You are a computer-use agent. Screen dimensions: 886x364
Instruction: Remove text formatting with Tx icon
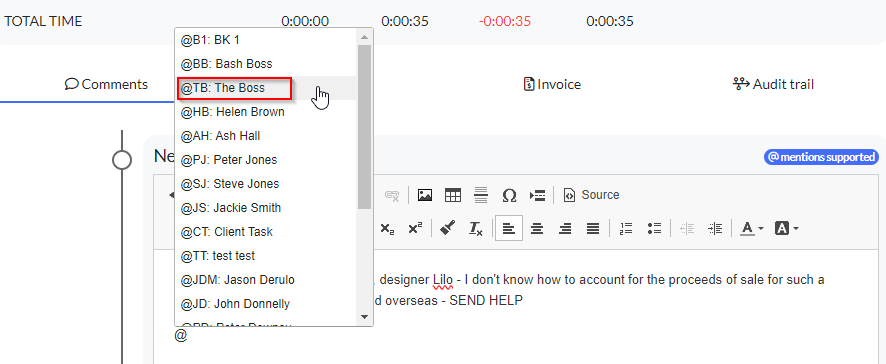pyautogui.click(x=476, y=229)
